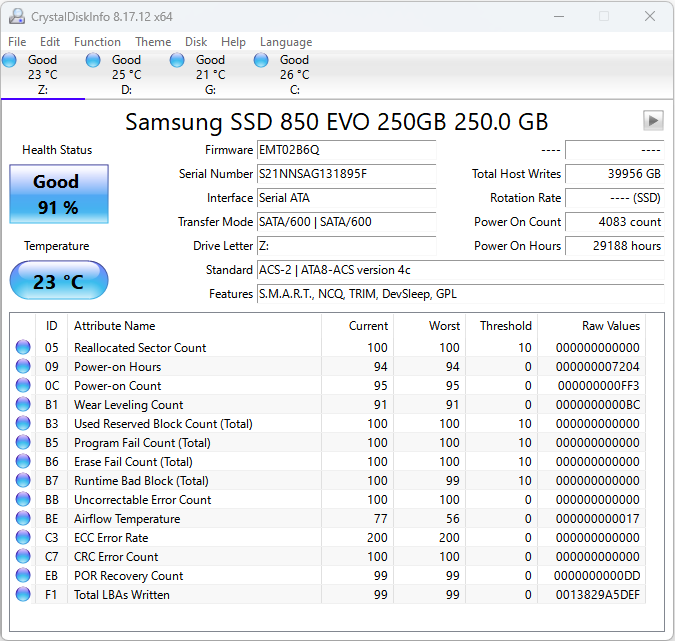Click the Firmware value field
Viewport: 675px width, 641px height.
pos(345,150)
